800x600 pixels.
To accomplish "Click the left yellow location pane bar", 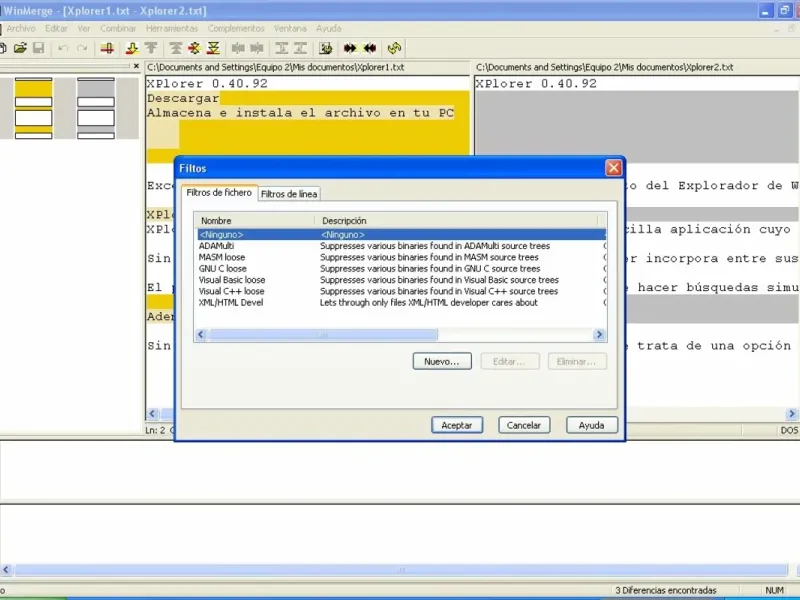I will (34, 108).
